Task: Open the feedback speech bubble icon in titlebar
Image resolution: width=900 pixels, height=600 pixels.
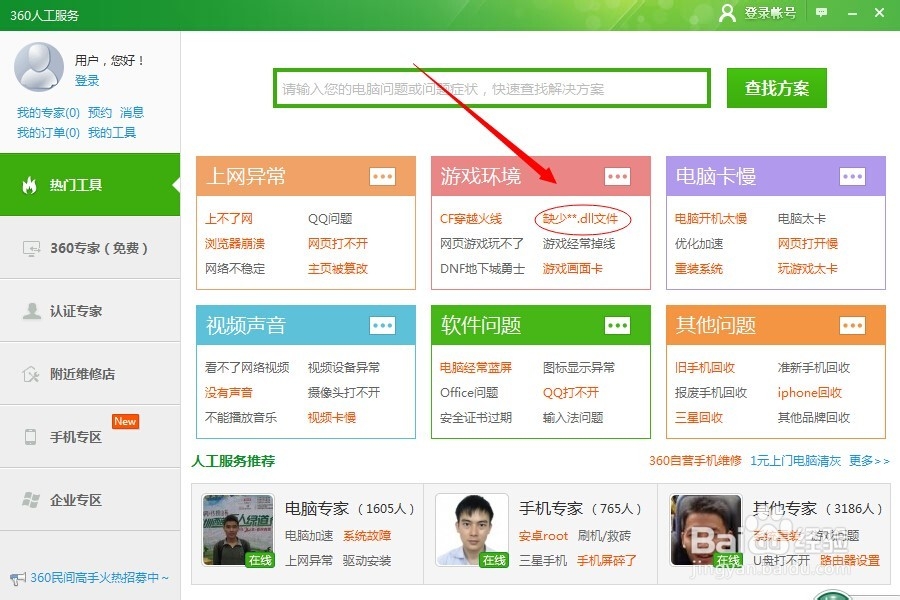Action: tap(821, 14)
